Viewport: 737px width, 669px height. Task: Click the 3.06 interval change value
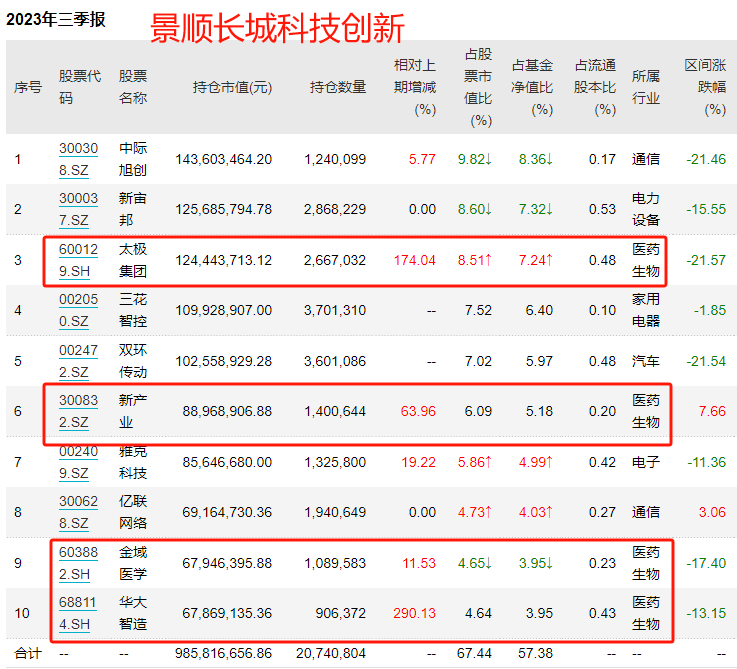pos(713,512)
